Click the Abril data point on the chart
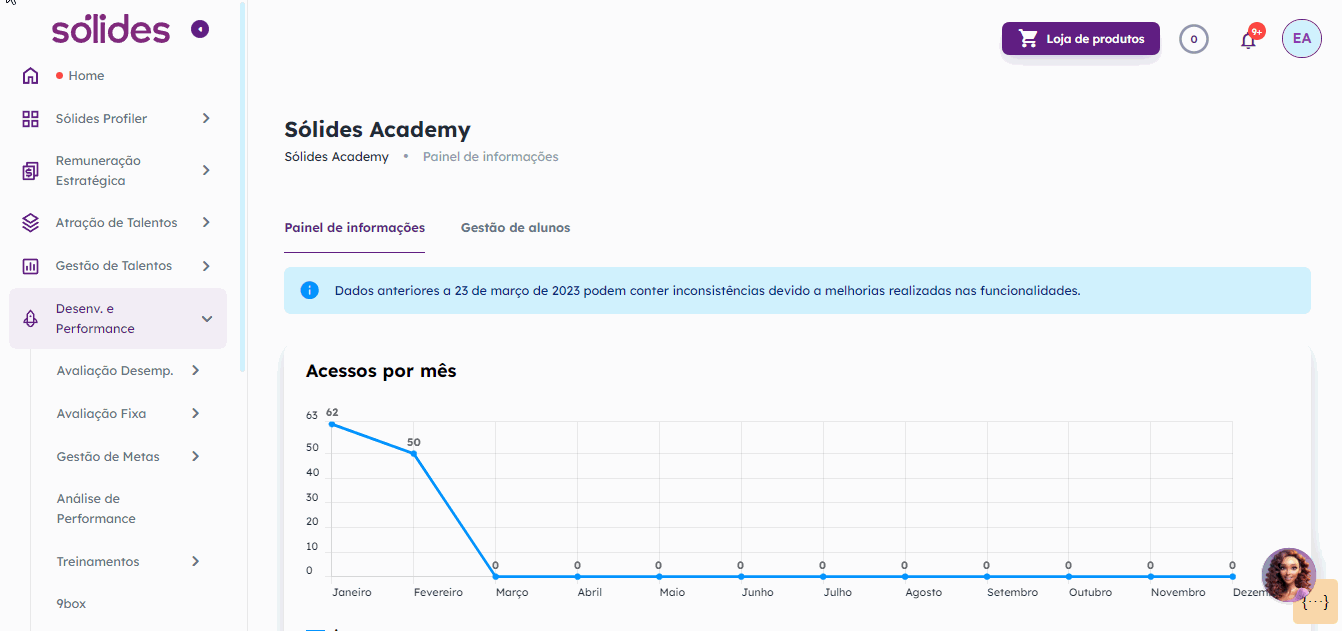Viewport: 1342px width, 631px height. (x=577, y=577)
